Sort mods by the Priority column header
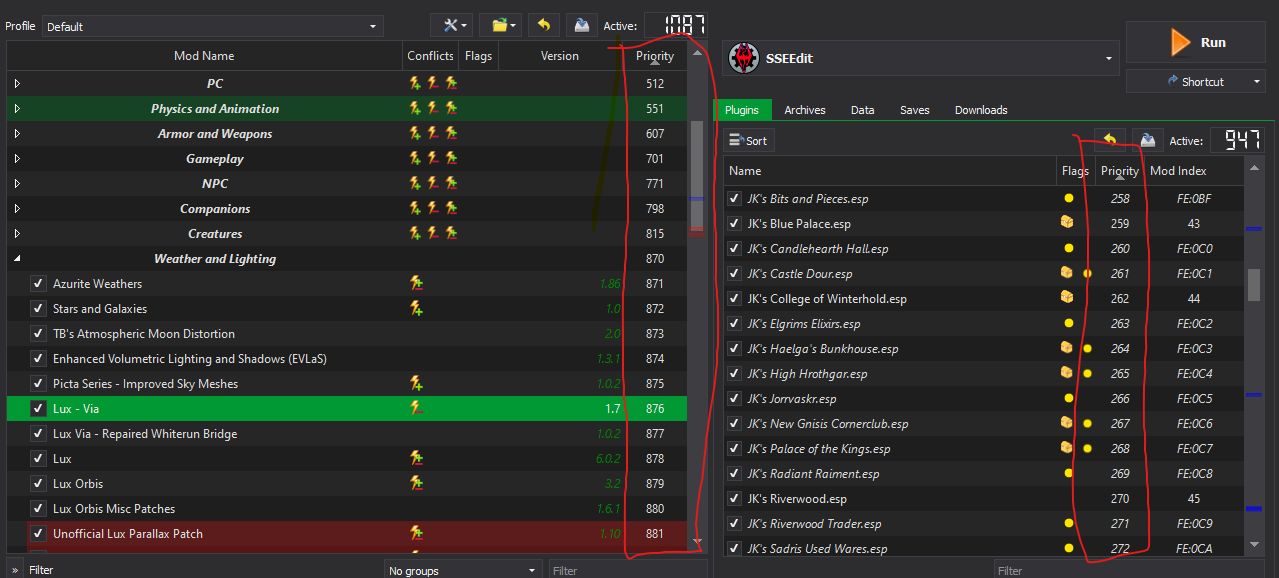The height and width of the screenshot is (578, 1279). 655,56
